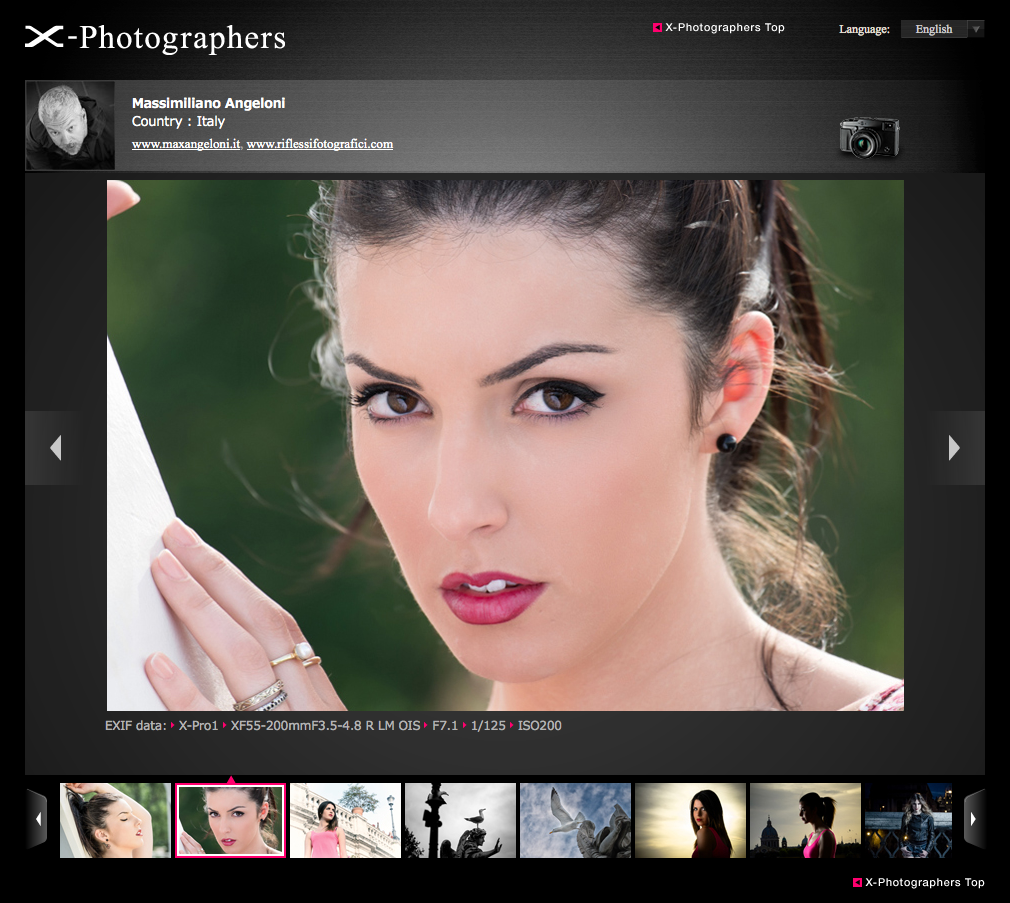The image size is (1010, 903).
Task: Open the www.maxangeloni.it link
Action: pos(186,144)
